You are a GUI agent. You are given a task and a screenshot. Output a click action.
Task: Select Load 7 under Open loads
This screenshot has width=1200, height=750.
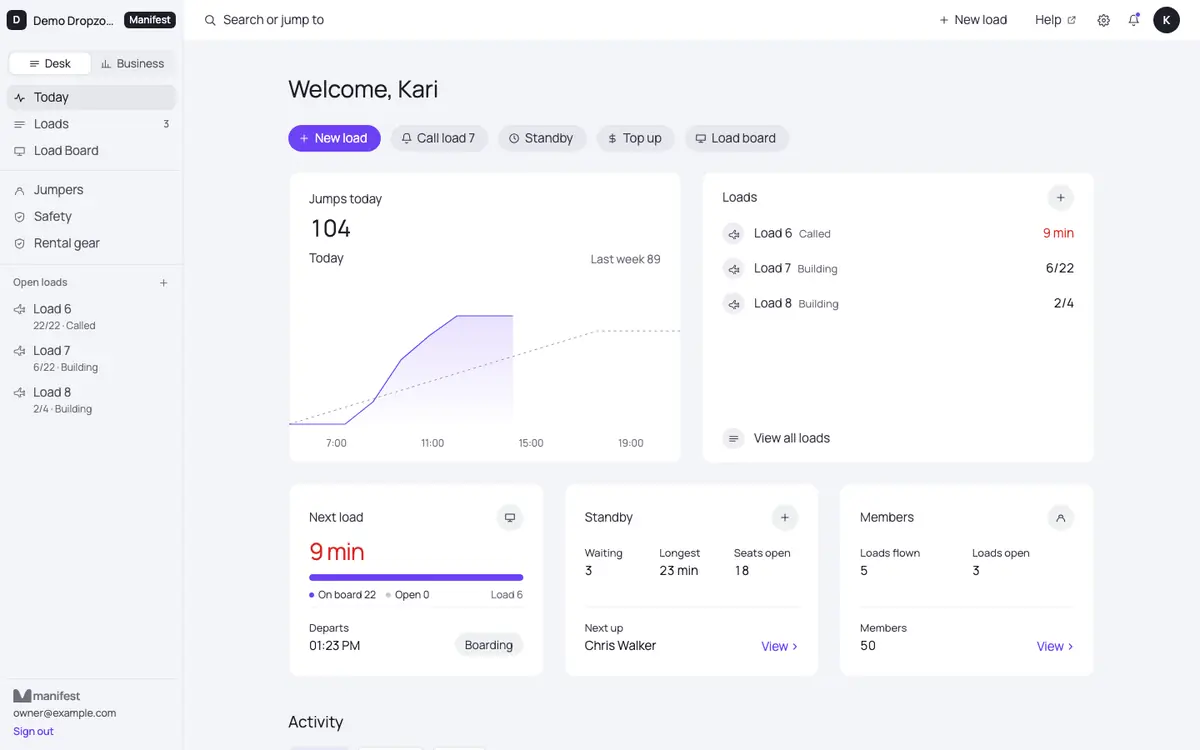pyautogui.click(x=91, y=358)
